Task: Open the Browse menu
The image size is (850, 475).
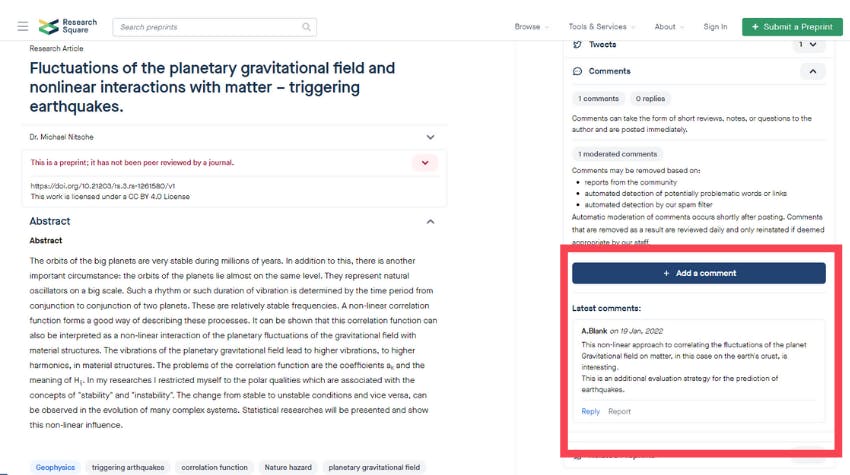Action: 531,27
